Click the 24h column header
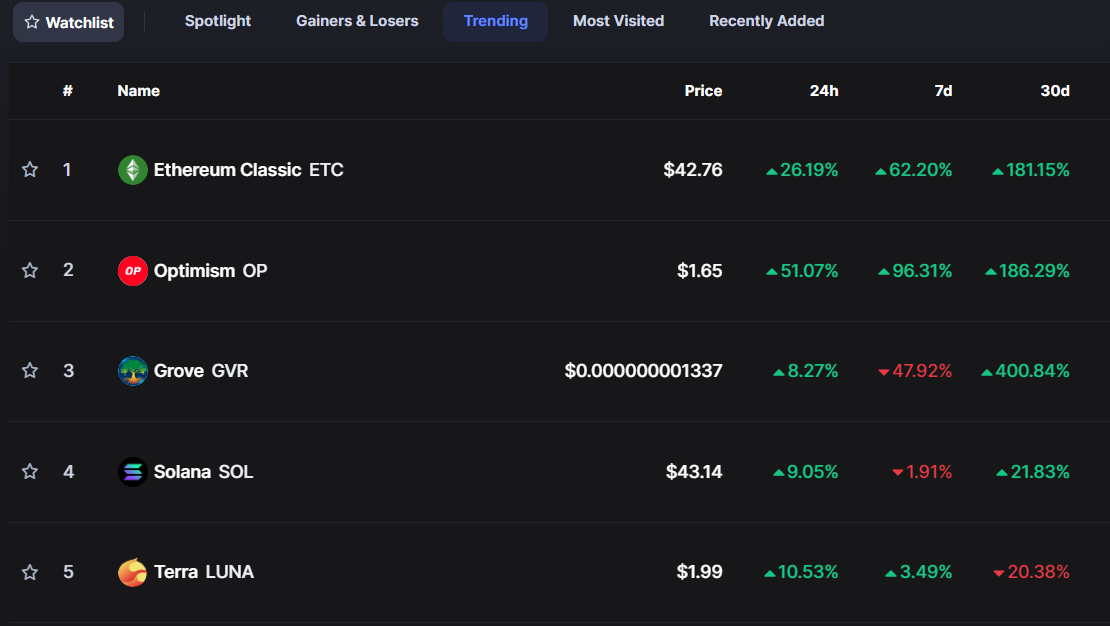Viewport: 1110px width, 626px height. click(824, 91)
